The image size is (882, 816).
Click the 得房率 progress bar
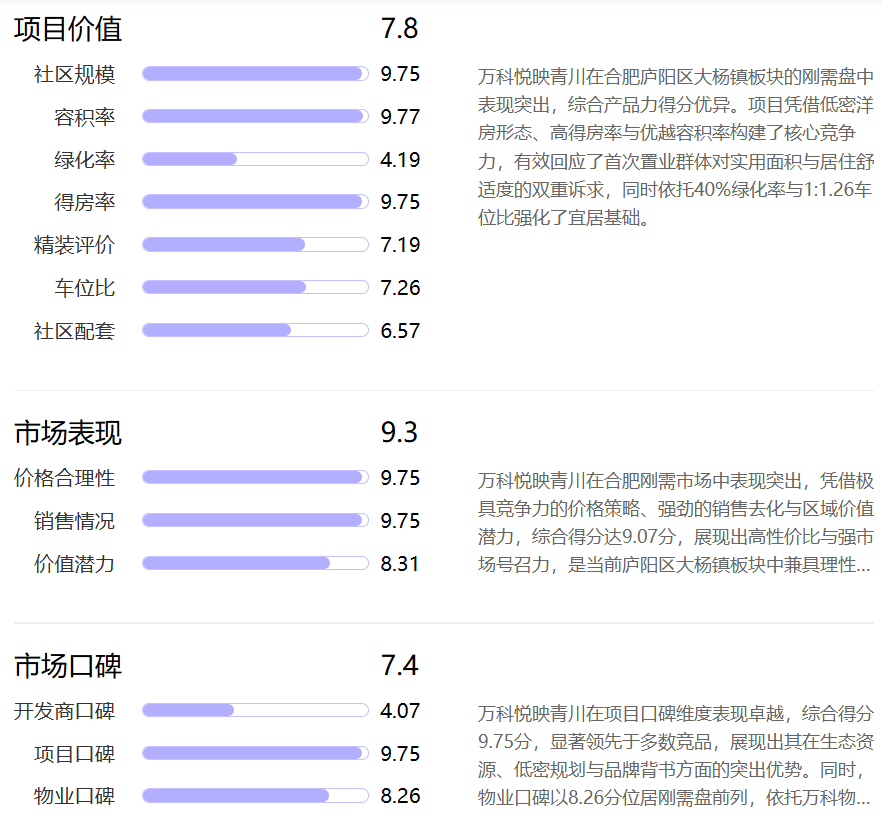[x=255, y=201]
